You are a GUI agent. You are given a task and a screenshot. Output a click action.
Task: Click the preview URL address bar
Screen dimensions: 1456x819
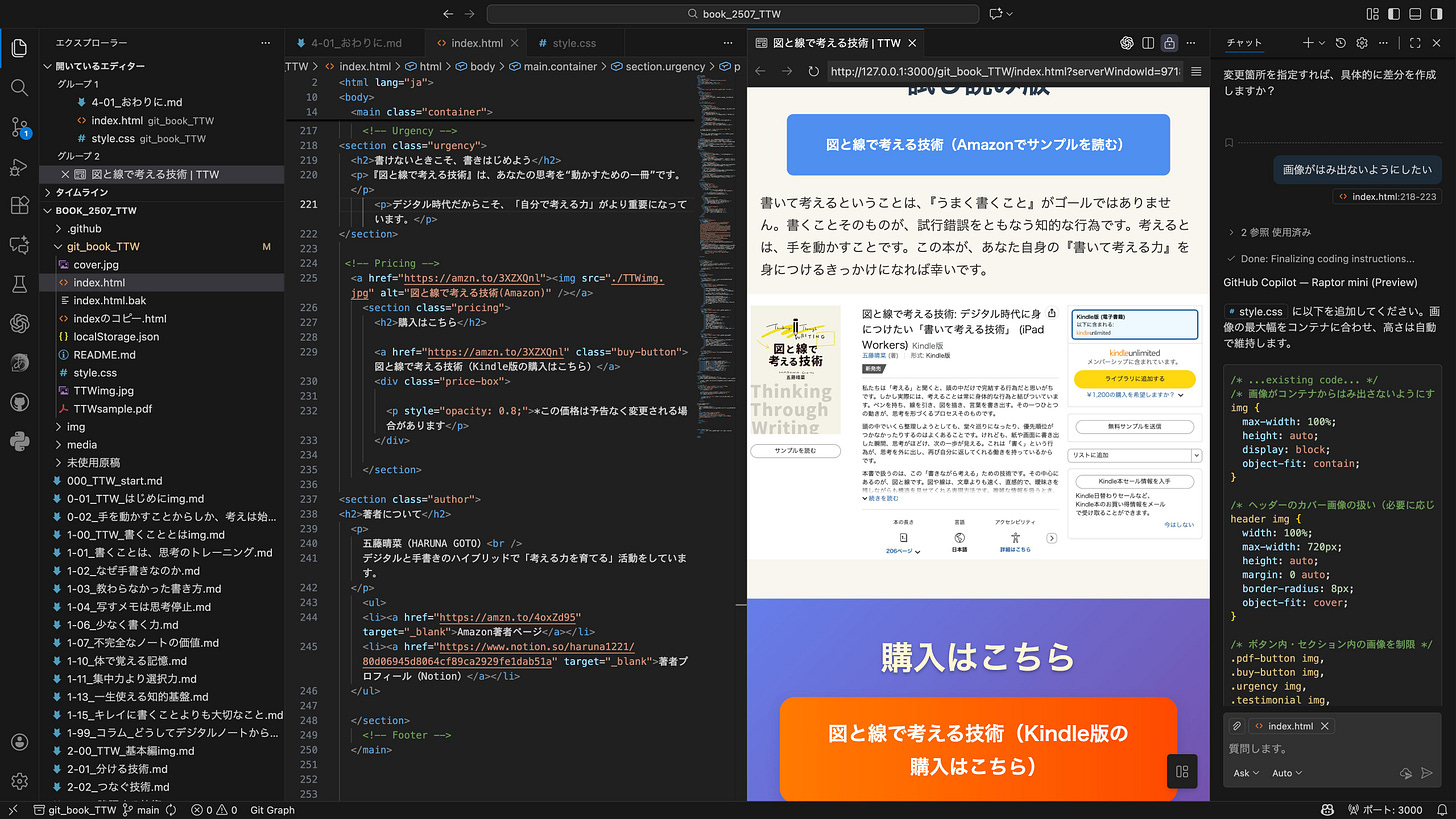pos(1004,72)
